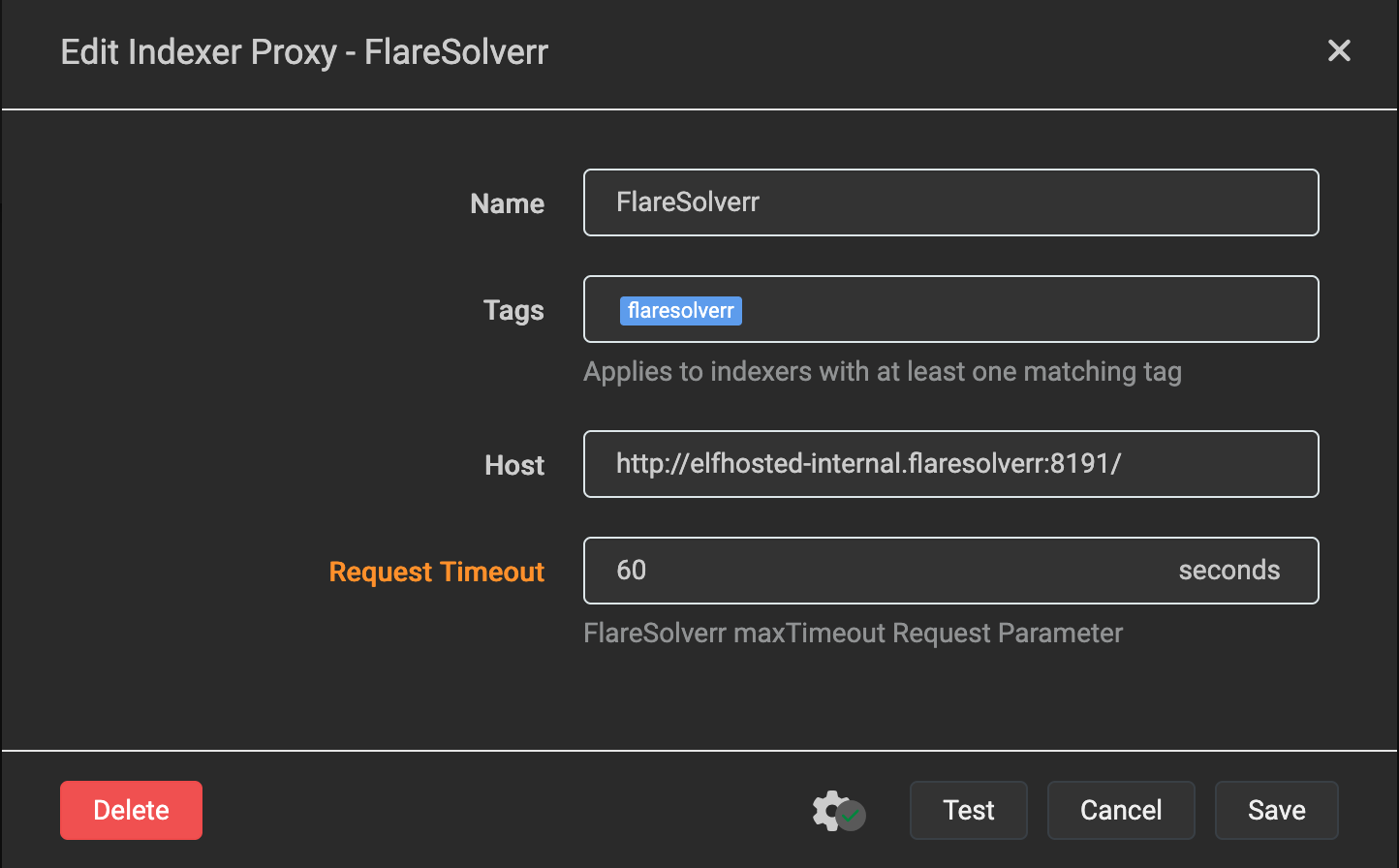Click the Host URL field
The height and width of the screenshot is (868, 1399).
click(949, 464)
